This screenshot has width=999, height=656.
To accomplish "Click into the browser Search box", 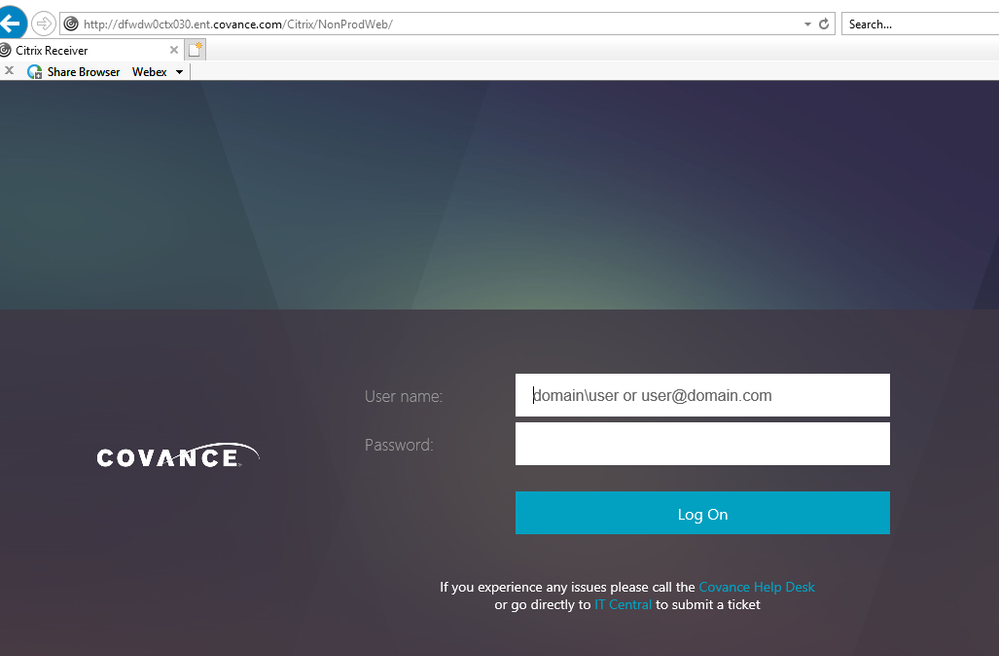I will tap(920, 24).
